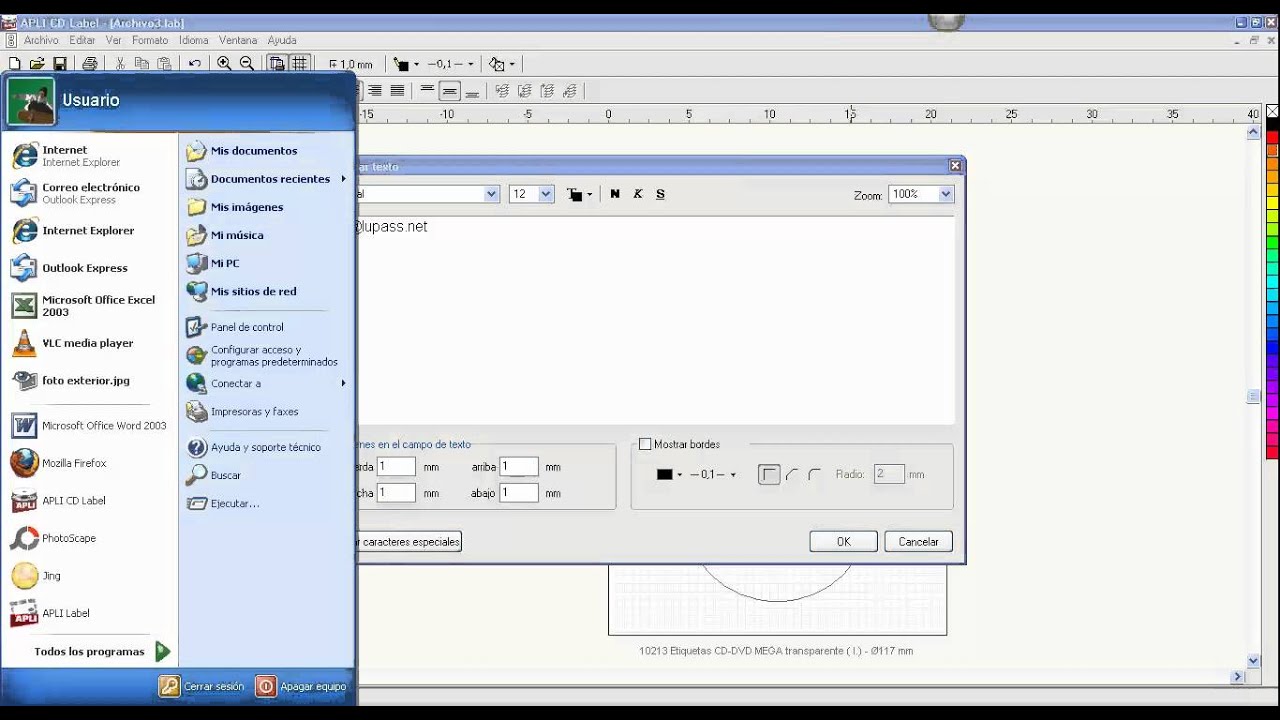Click the justify text alignment icon
Screen dimensions: 1280x720
pos(397,91)
